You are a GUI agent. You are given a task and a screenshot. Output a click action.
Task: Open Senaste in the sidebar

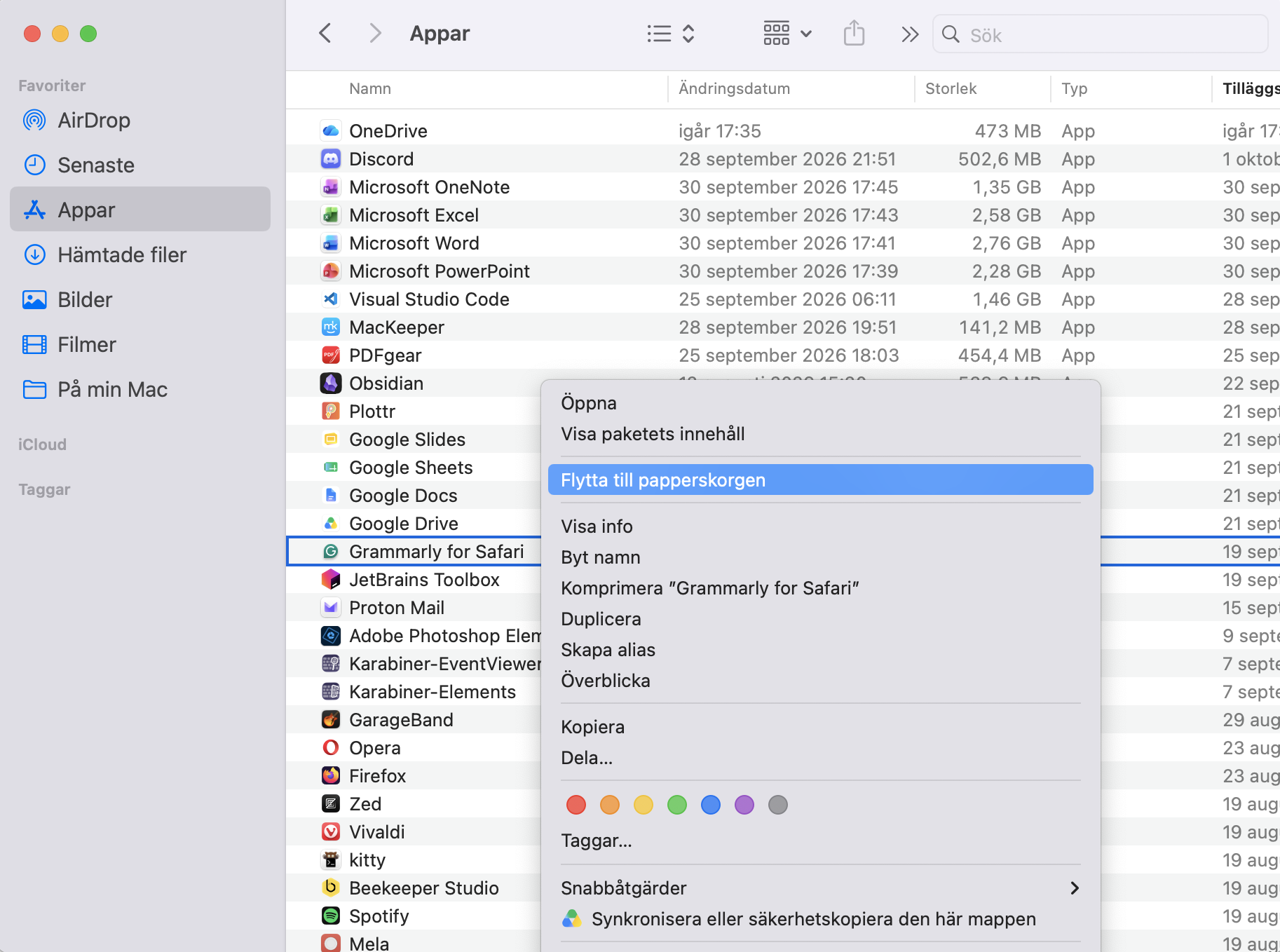pyautogui.click(x=140, y=165)
